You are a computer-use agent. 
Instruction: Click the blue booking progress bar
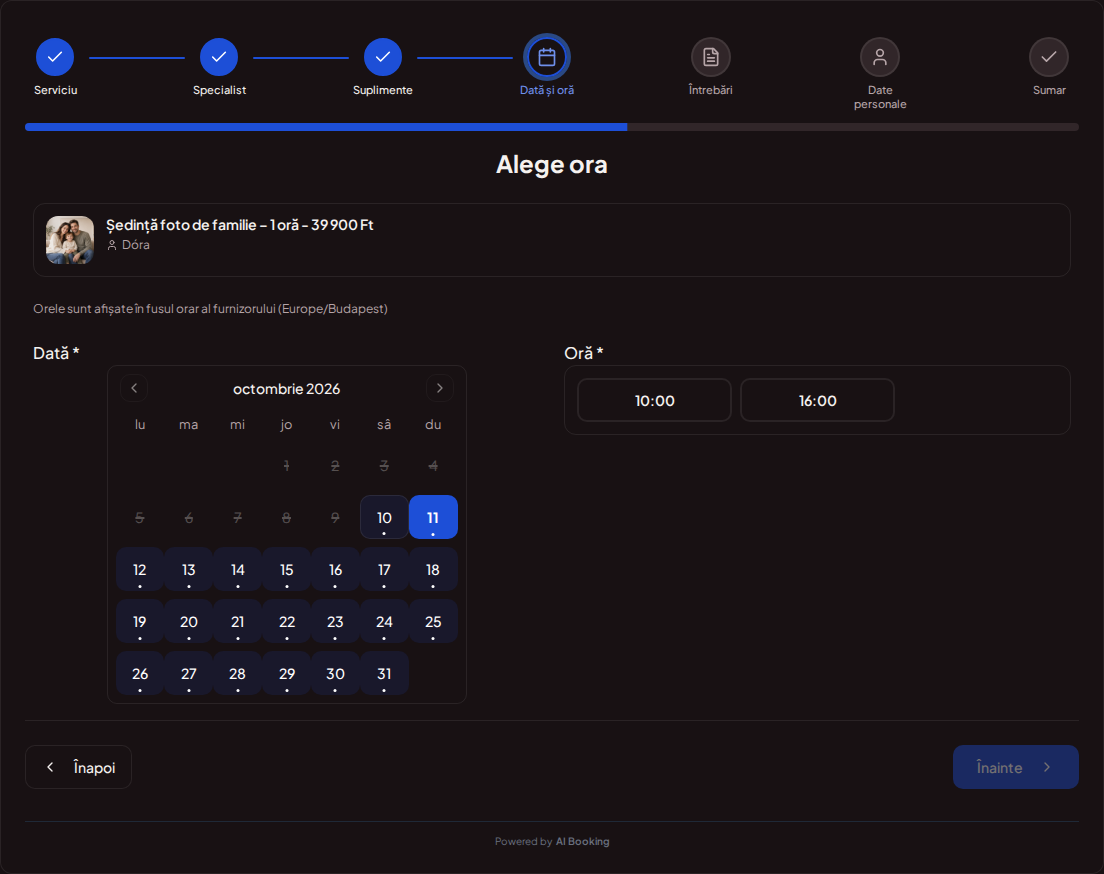pyautogui.click(x=326, y=127)
